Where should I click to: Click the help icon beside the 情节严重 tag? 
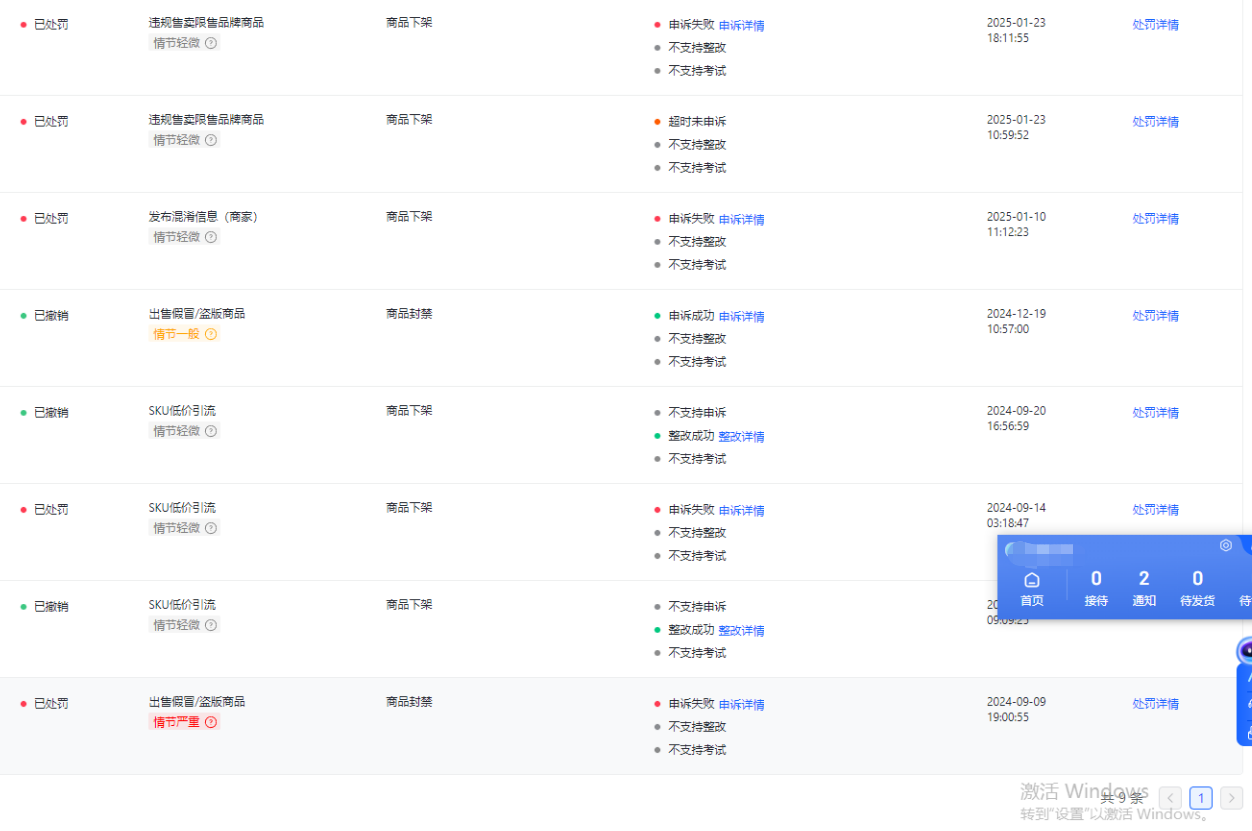[211, 722]
